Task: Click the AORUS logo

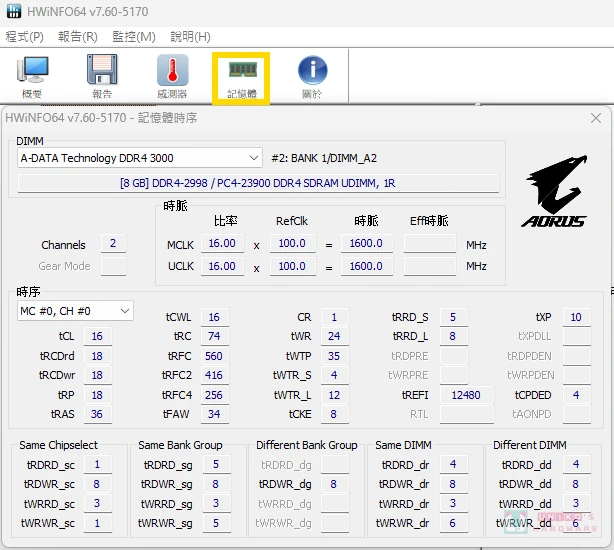Action: pos(555,191)
